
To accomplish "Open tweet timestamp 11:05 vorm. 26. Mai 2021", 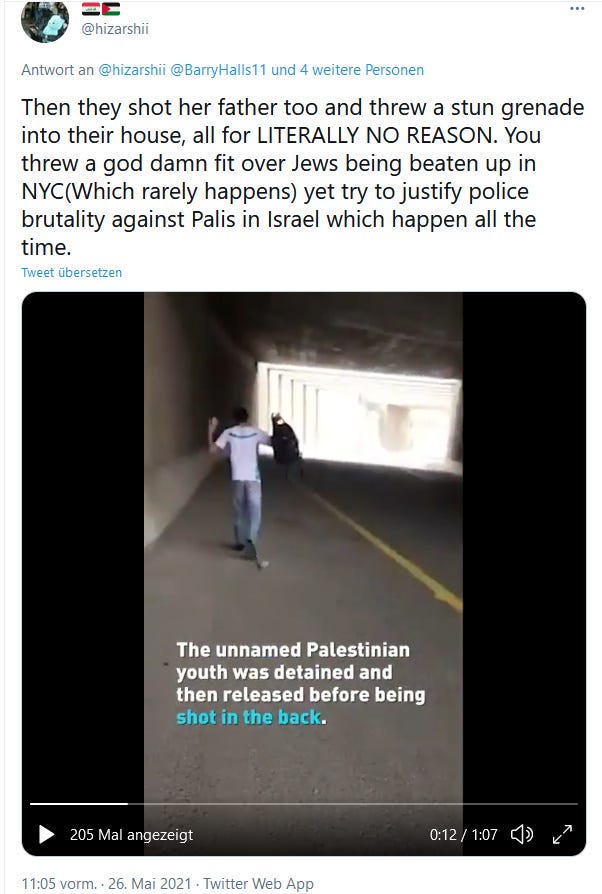I will (107, 883).
